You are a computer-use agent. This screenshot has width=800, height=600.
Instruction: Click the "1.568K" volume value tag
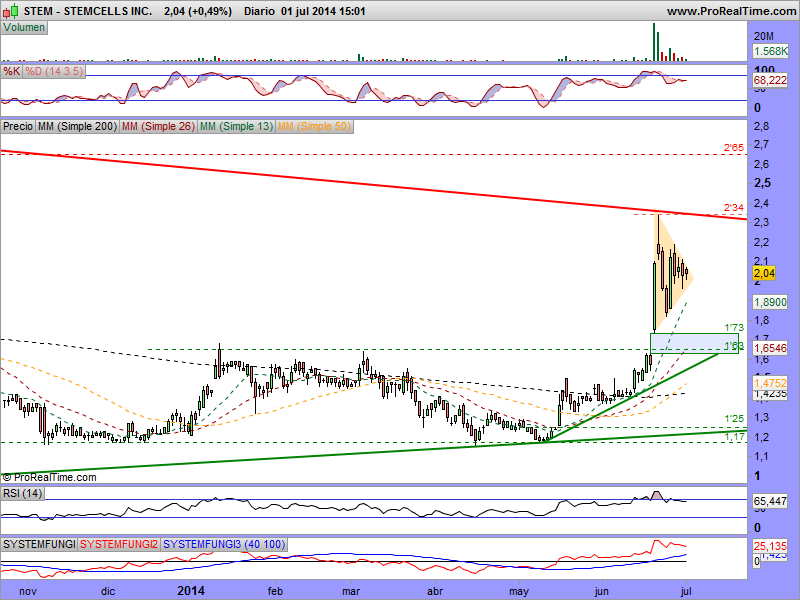771,51
